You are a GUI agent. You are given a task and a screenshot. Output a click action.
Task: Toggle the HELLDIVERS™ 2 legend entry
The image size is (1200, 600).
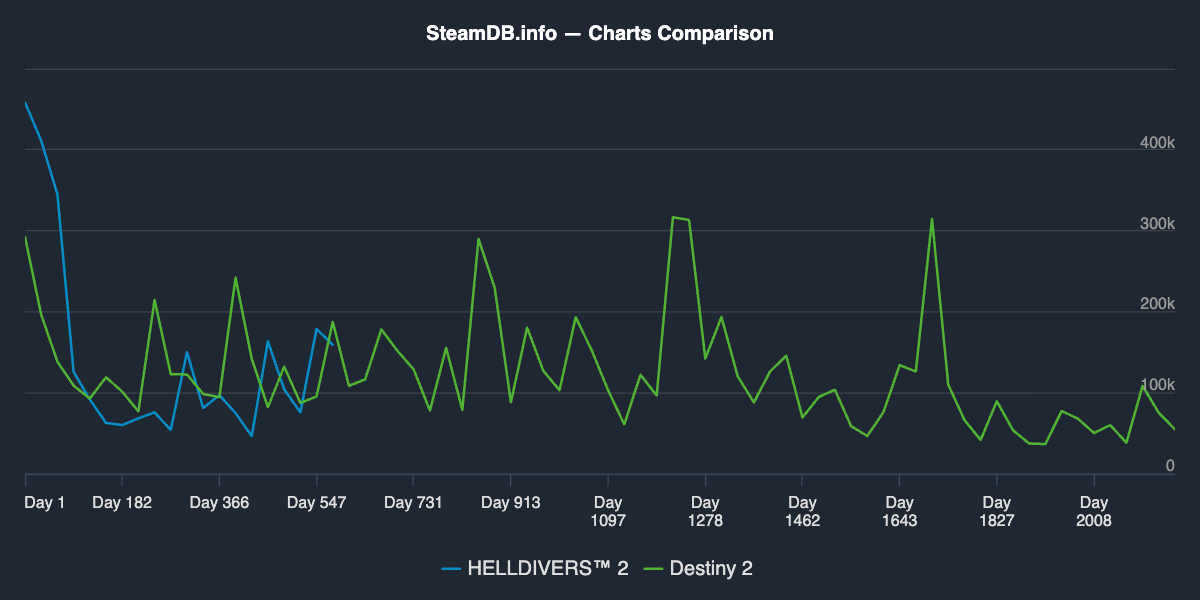[535, 569]
